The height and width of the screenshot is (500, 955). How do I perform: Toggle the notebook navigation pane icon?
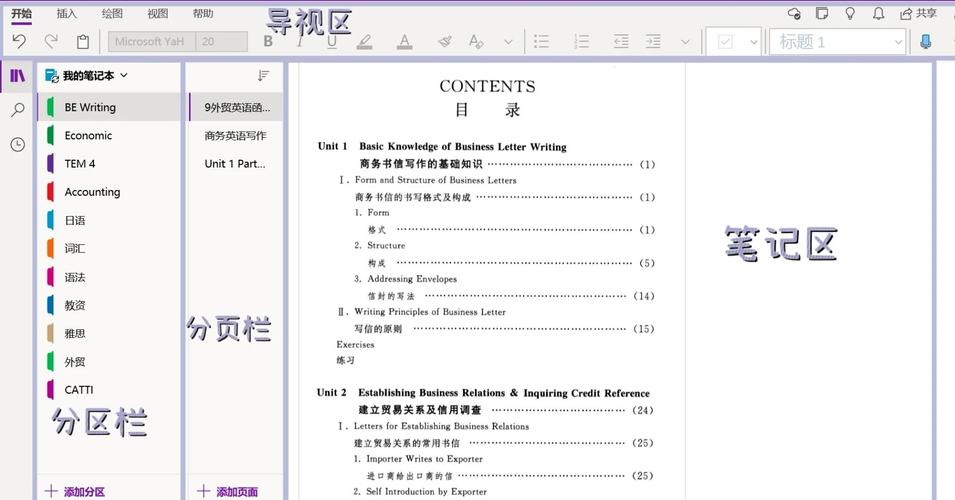coord(18,76)
